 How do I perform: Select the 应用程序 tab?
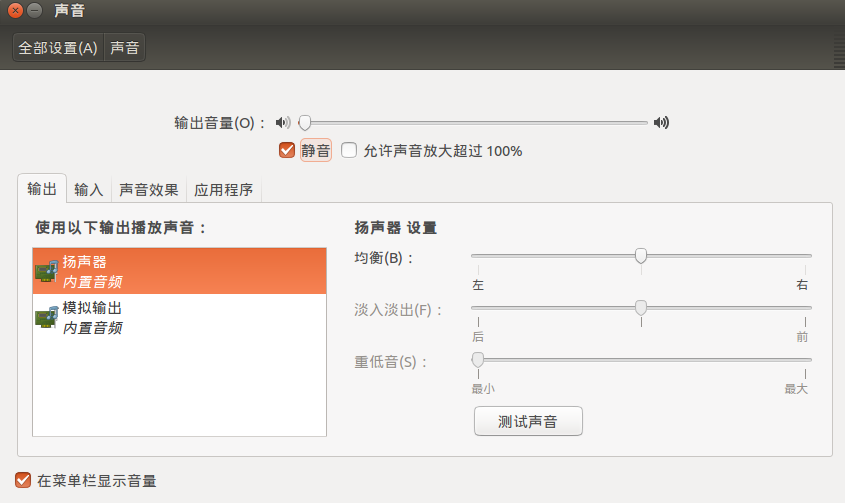pyautogui.click(x=224, y=190)
